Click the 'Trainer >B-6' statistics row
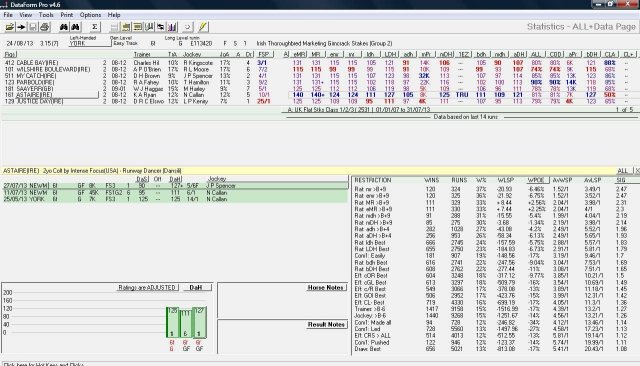This screenshot has height=366, width=640. (x=492, y=309)
